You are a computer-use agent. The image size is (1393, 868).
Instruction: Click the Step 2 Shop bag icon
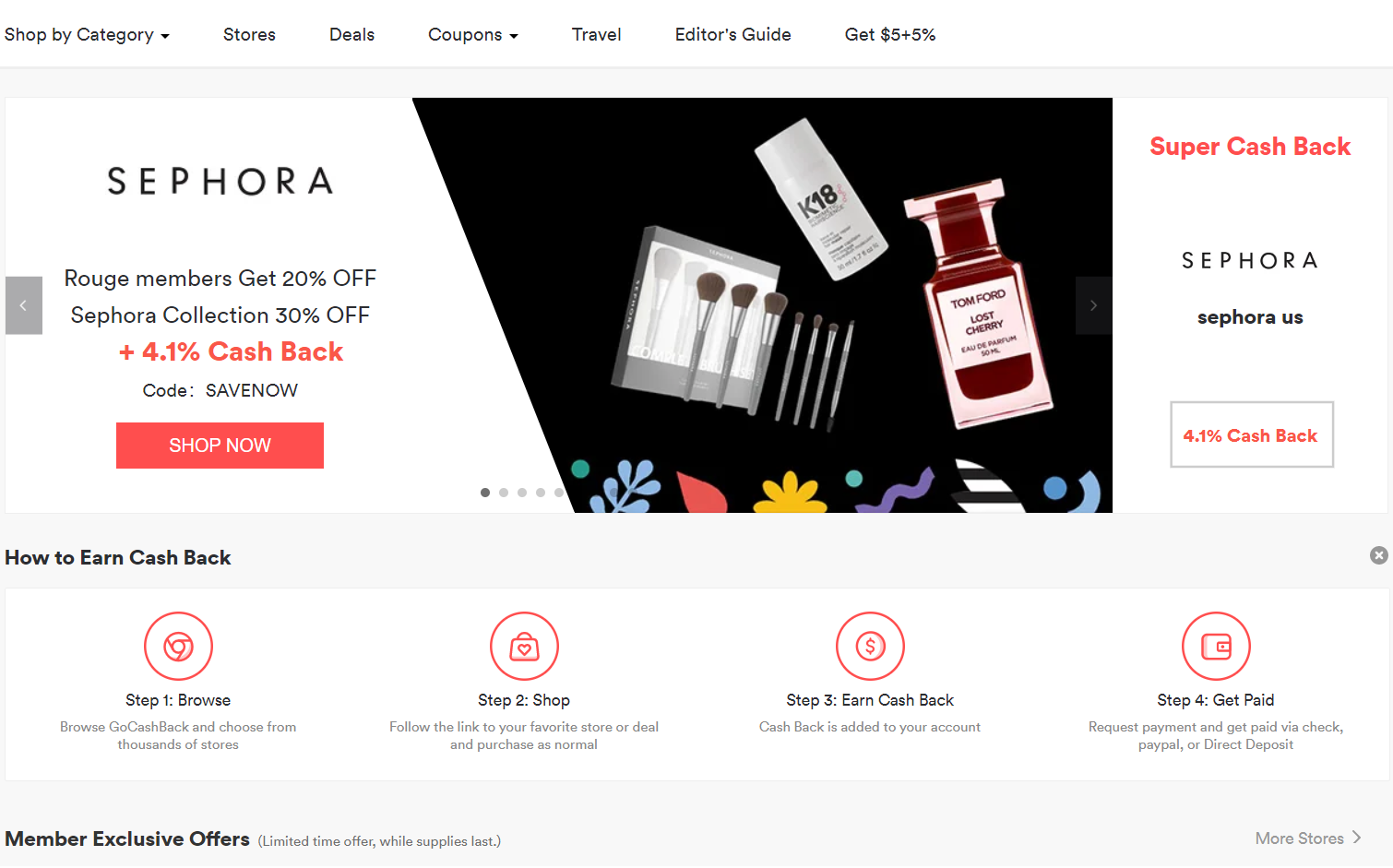[524, 647]
